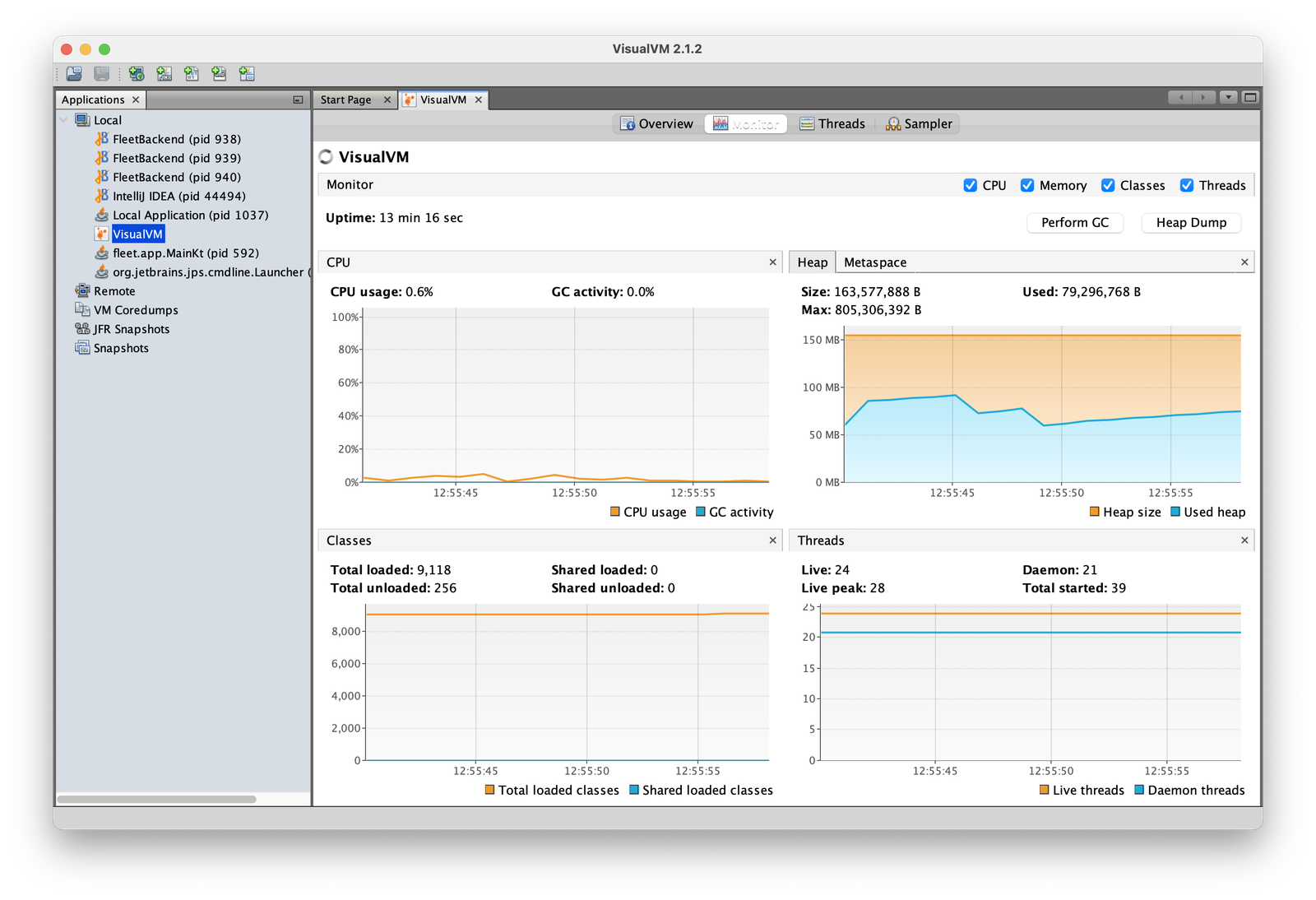The width and height of the screenshot is (1316, 900).
Task: Click the 'Size: 163,577,888 B' value
Action: pyautogui.click(x=861, y=292)
